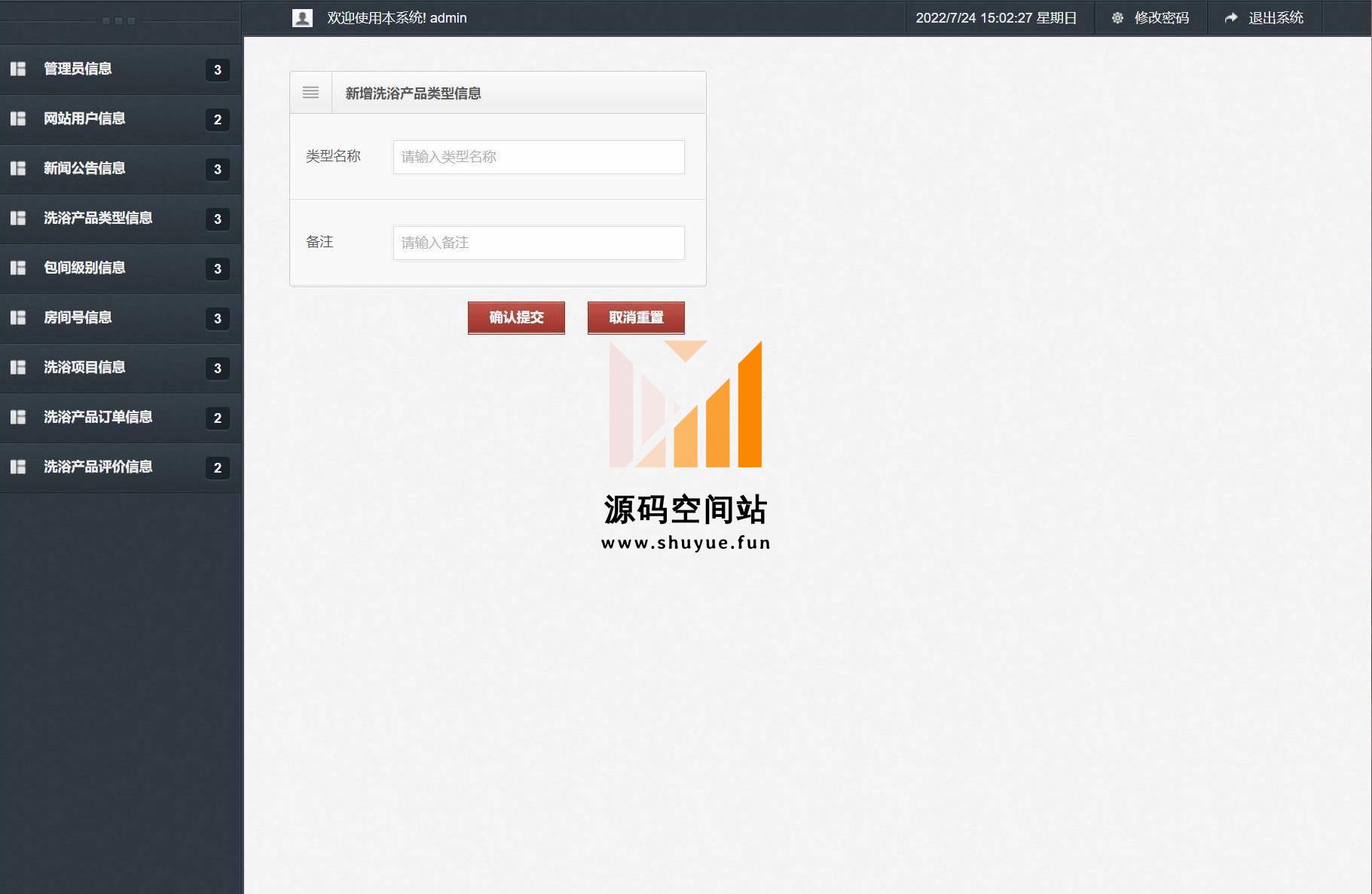1372x894 pixels.
Task: Click the three-dot sidebar handle at top
Action: (118, 21)
